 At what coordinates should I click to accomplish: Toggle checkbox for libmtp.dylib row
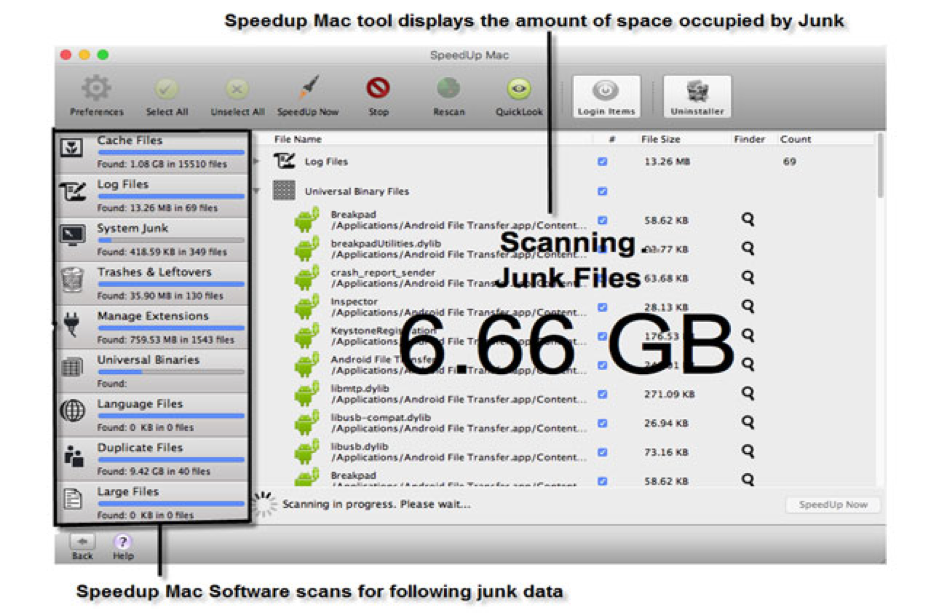click(x=602, y=394)
